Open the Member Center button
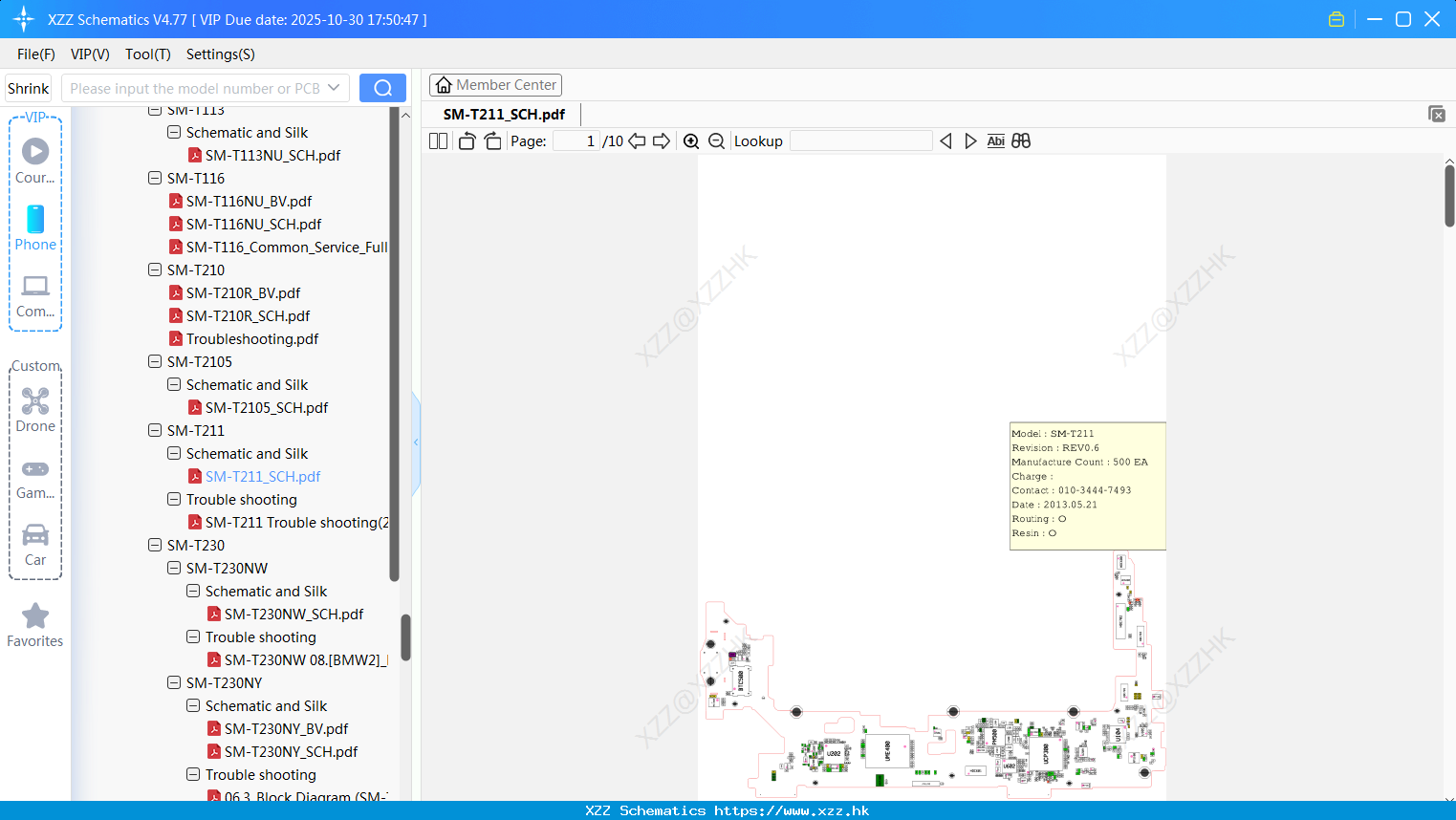1456x820 pixels. pos(495,85)
